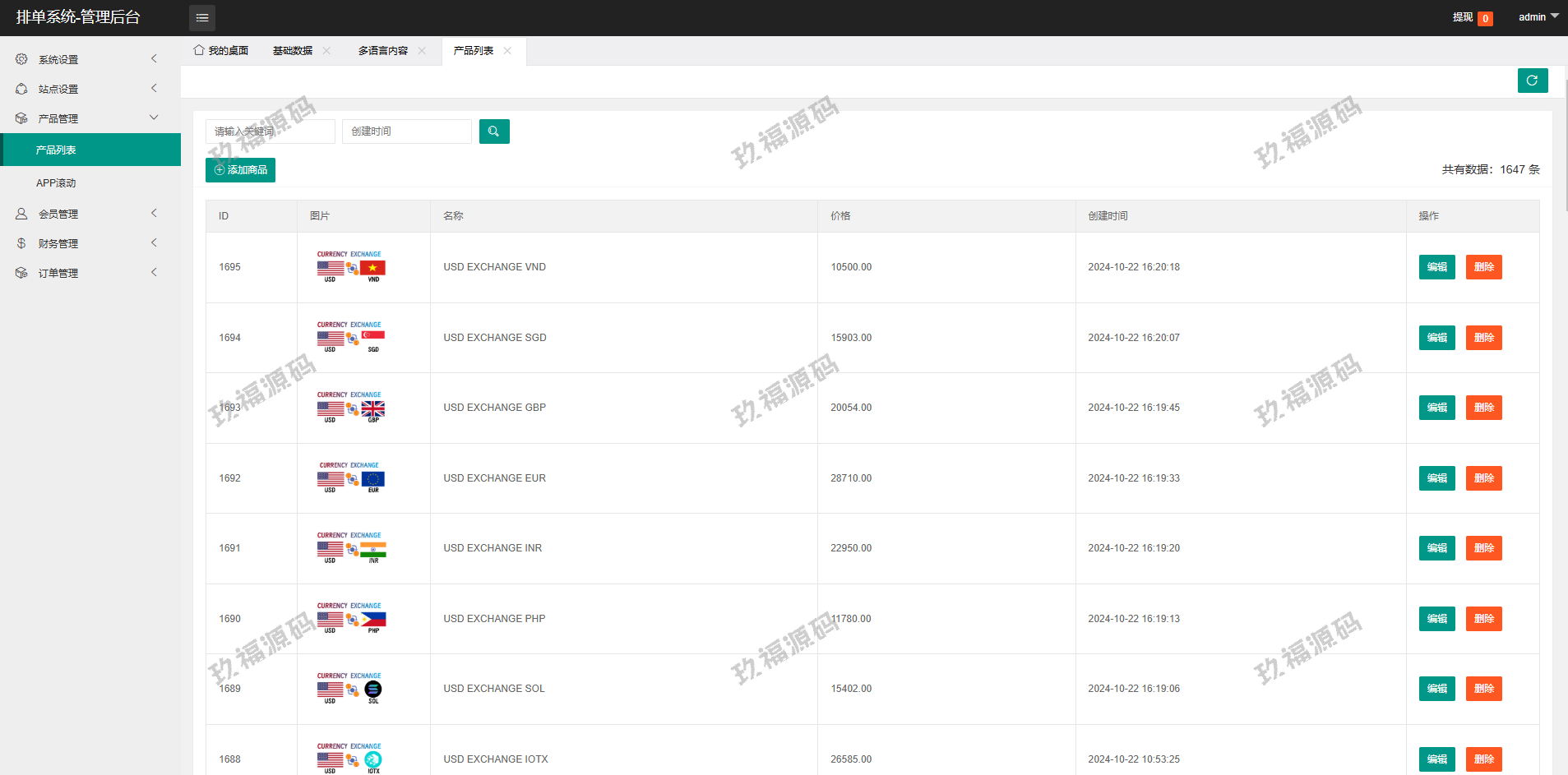Close the 多语言内容 tab

422,51
